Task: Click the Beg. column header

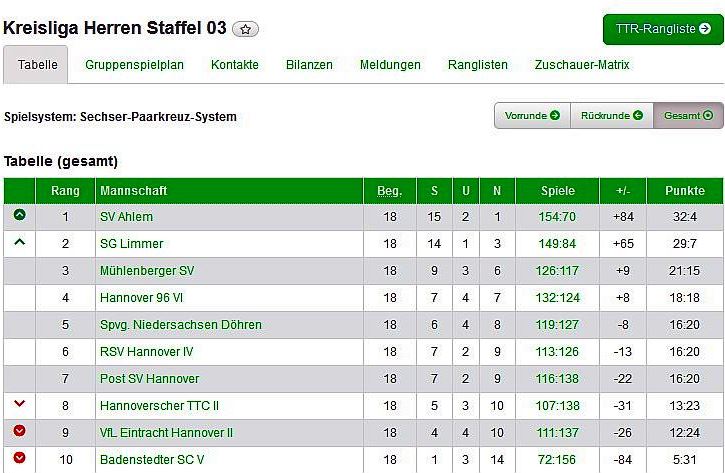Action: (389, 190)
